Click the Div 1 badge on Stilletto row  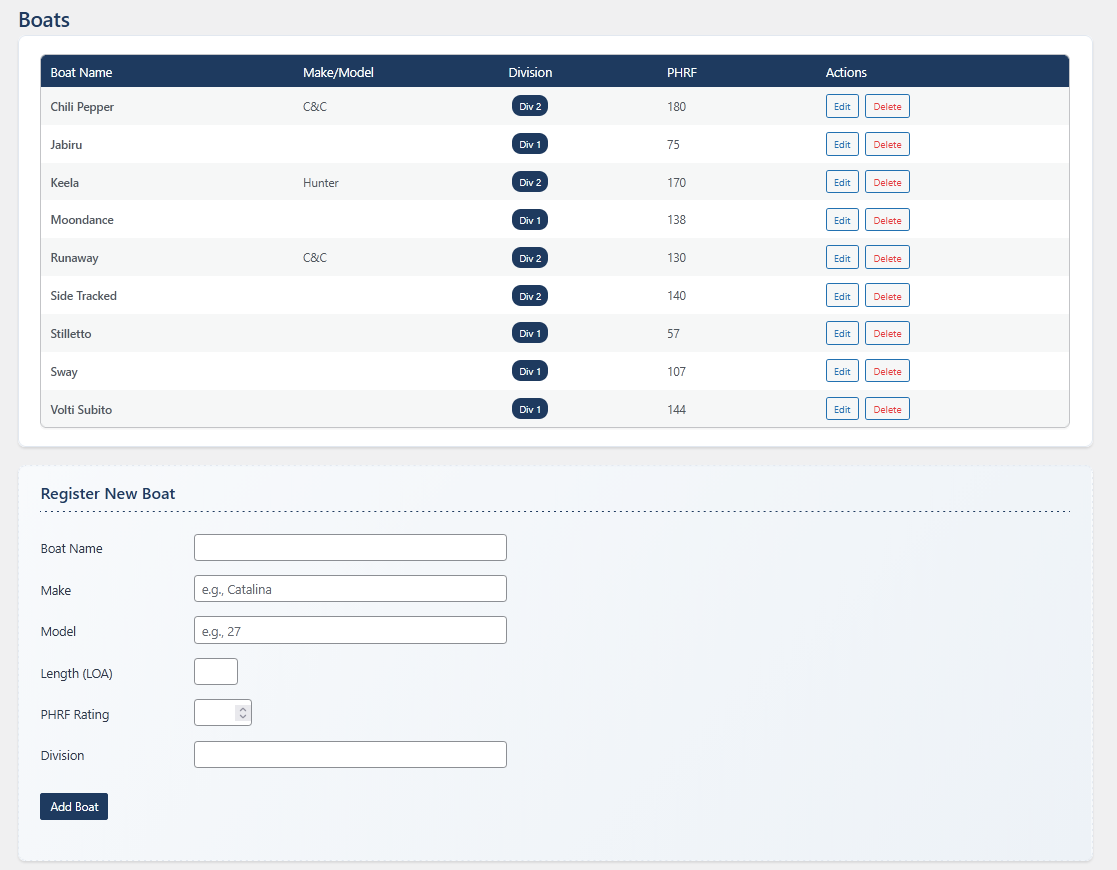(529, 334)
